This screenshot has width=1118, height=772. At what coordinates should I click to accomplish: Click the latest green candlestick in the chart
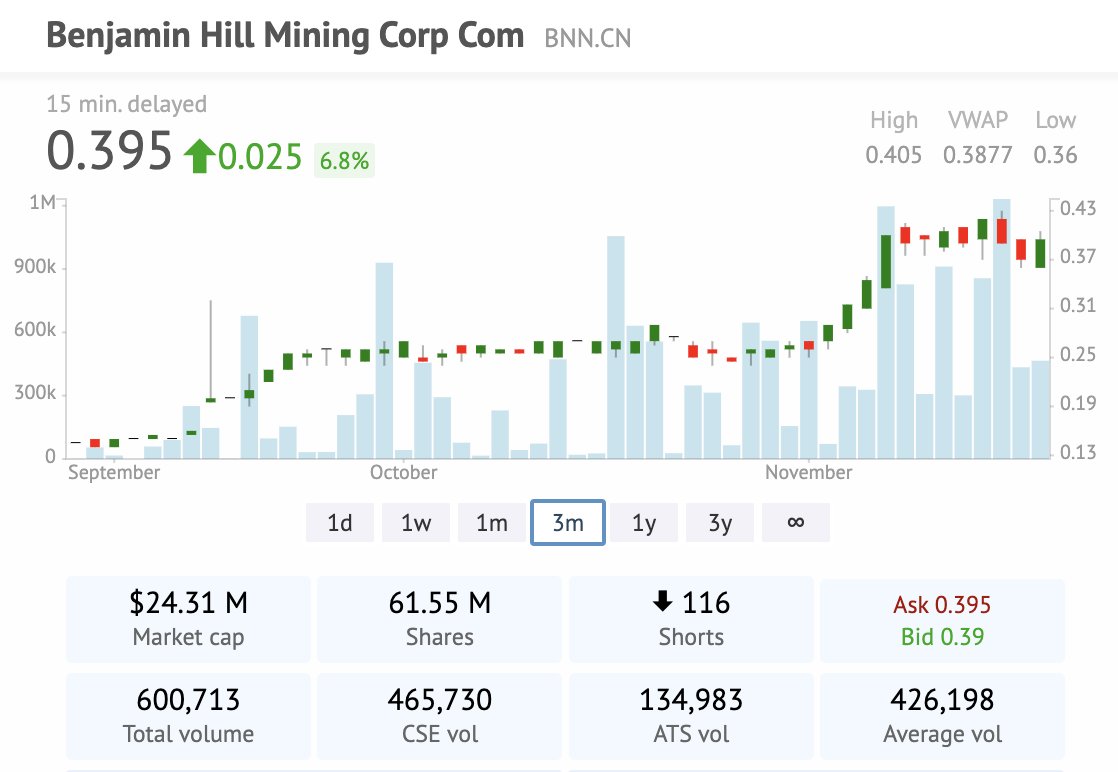(1040, 252)
